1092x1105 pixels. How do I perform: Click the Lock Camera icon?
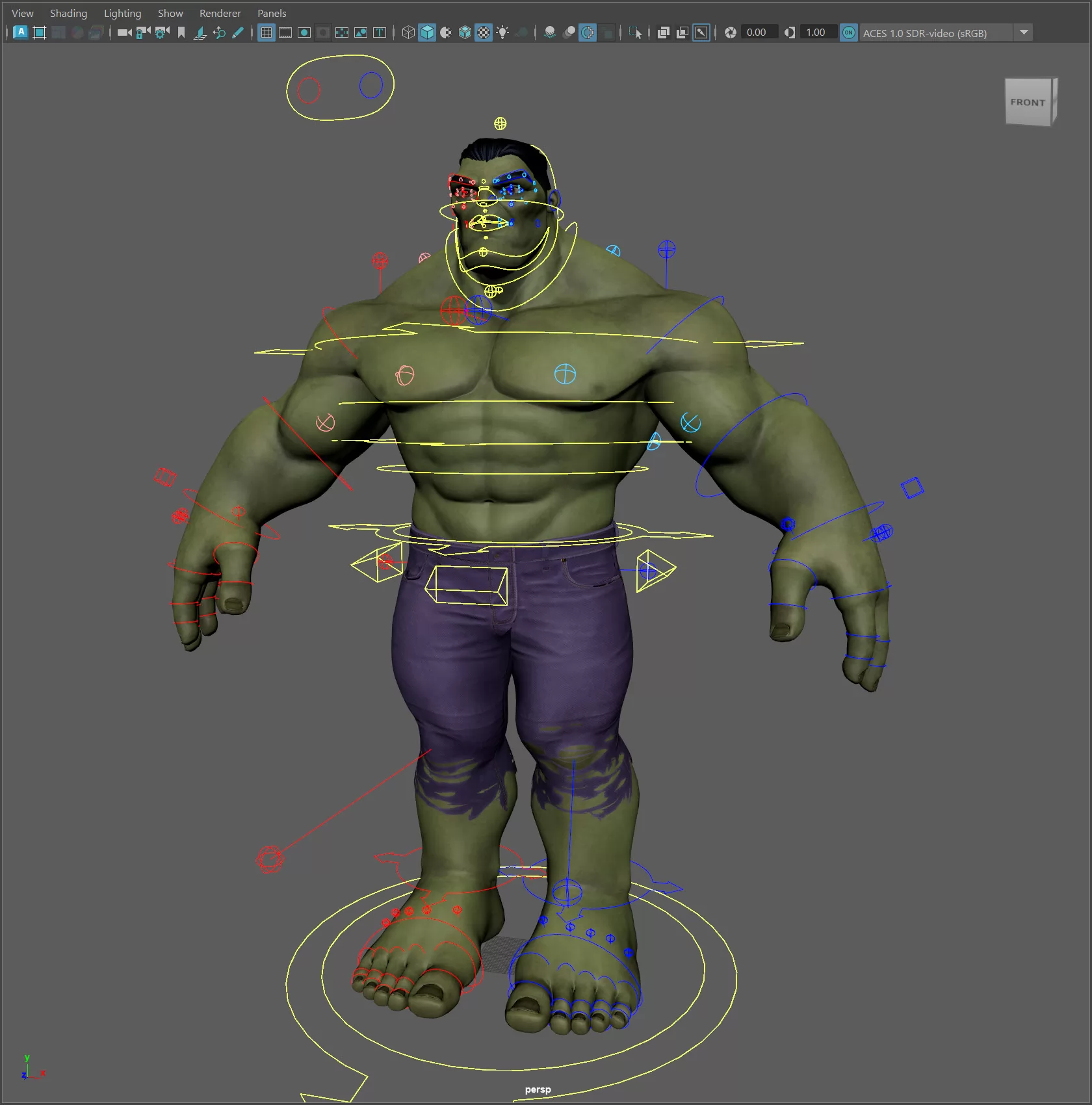[143, 32]
